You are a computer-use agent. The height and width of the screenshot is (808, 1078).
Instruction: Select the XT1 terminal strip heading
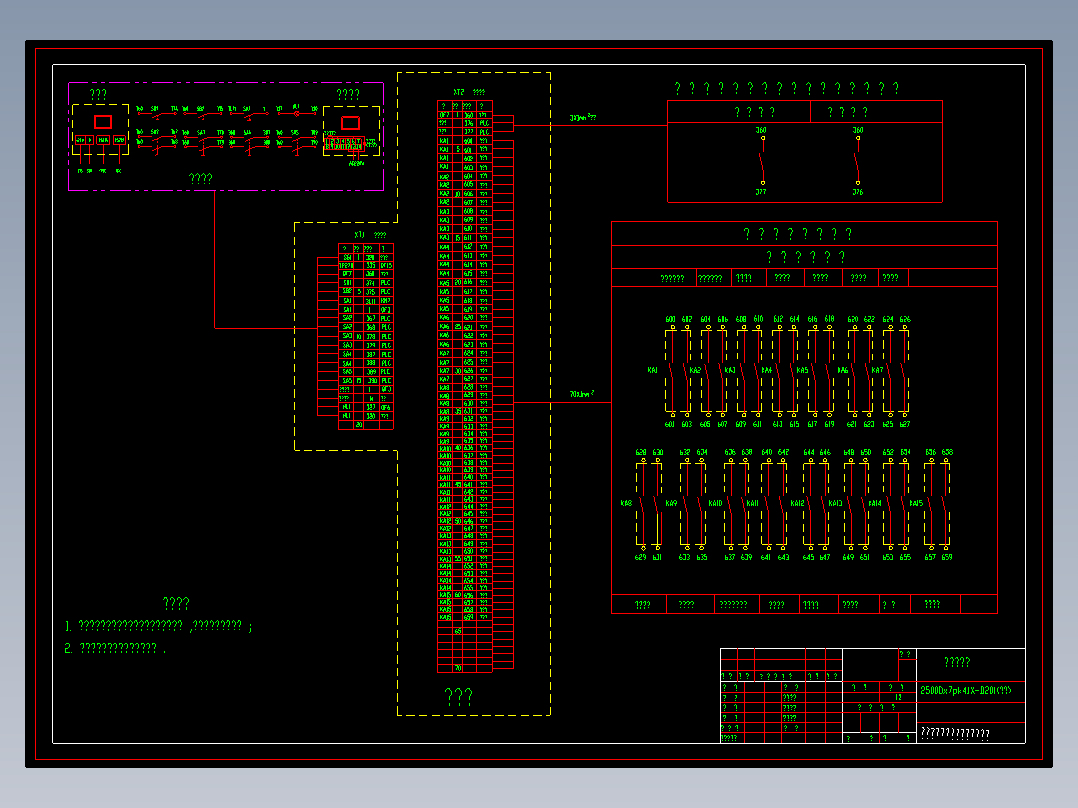pyautogui.click(x=359, y=235)
